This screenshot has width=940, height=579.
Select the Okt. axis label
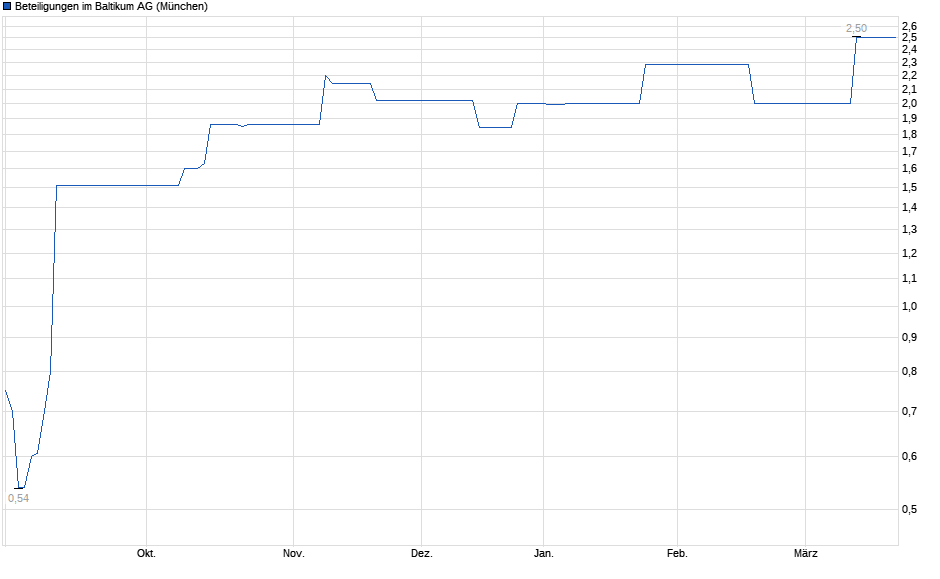coord(146,551)
